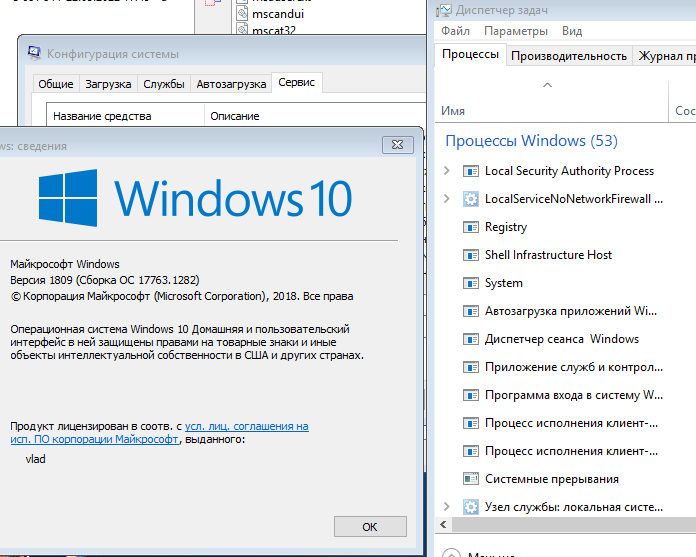Click Shell Infrastructure Host icon
This screenshot has height=557, width=696.
[x=471, y=255]
